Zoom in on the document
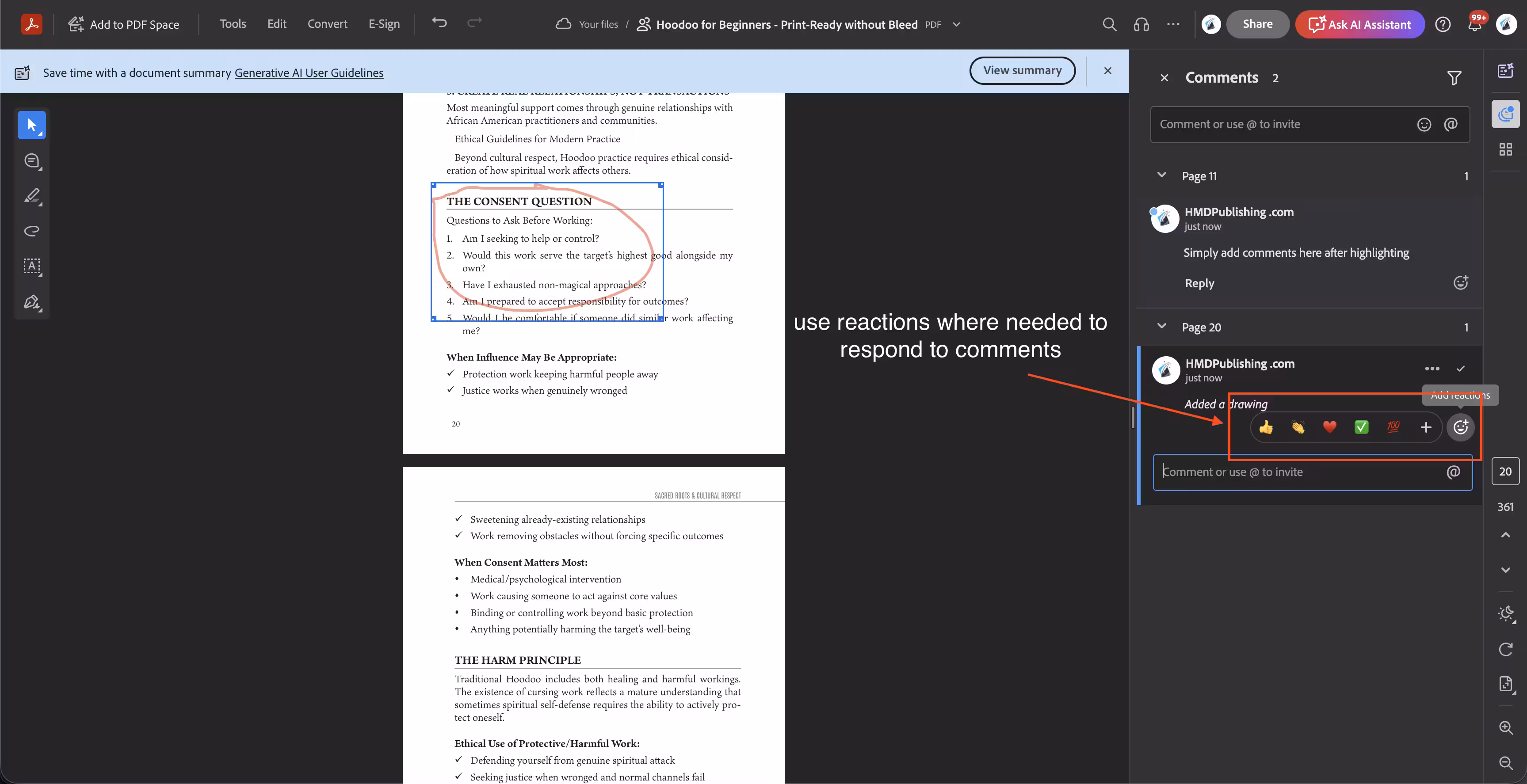1527x784 pixels. pyautogui.click(x=1506, y=728)
